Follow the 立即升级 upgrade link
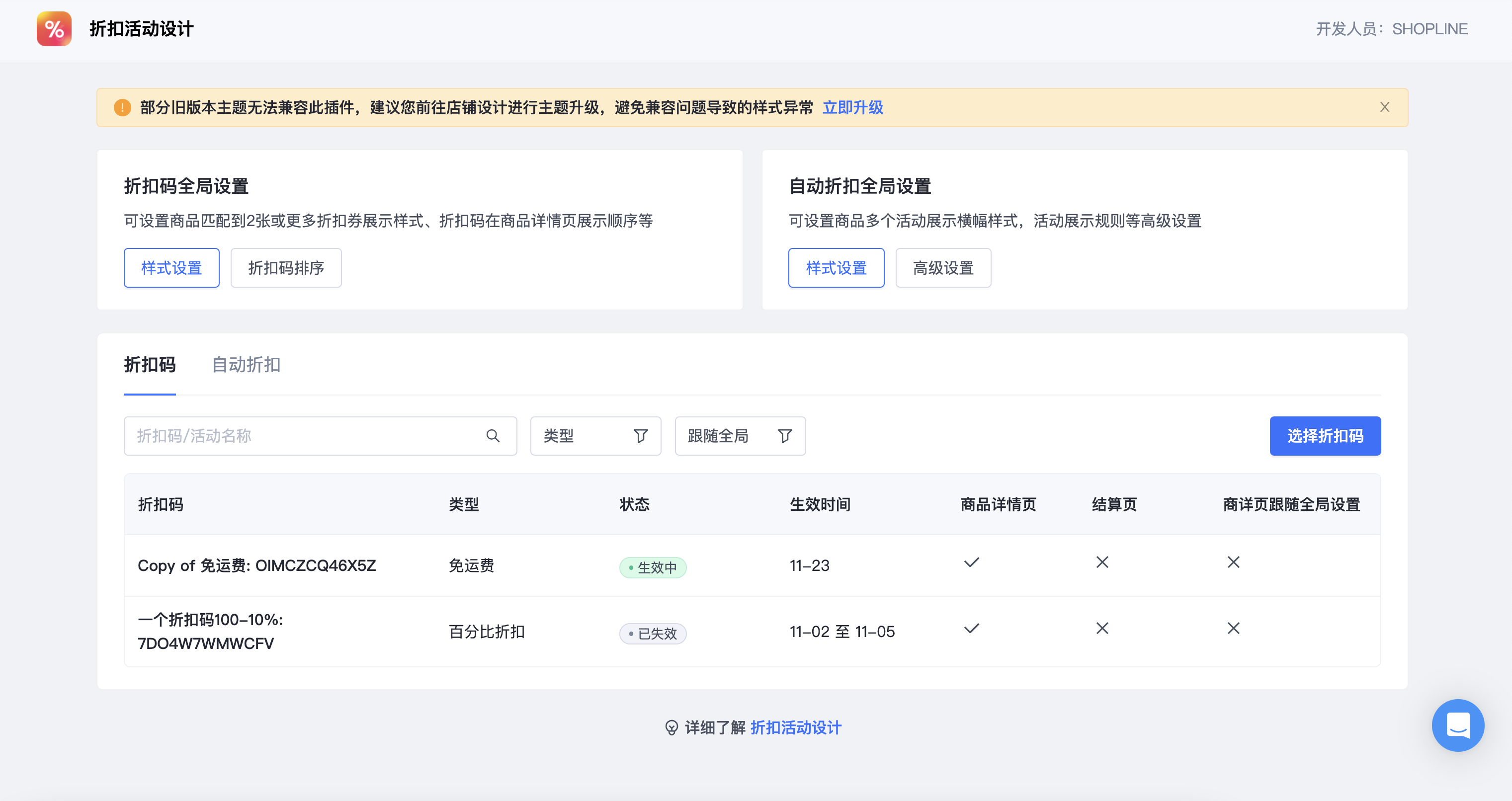Viewport: 1512px width, 801px height. [852, 107]
